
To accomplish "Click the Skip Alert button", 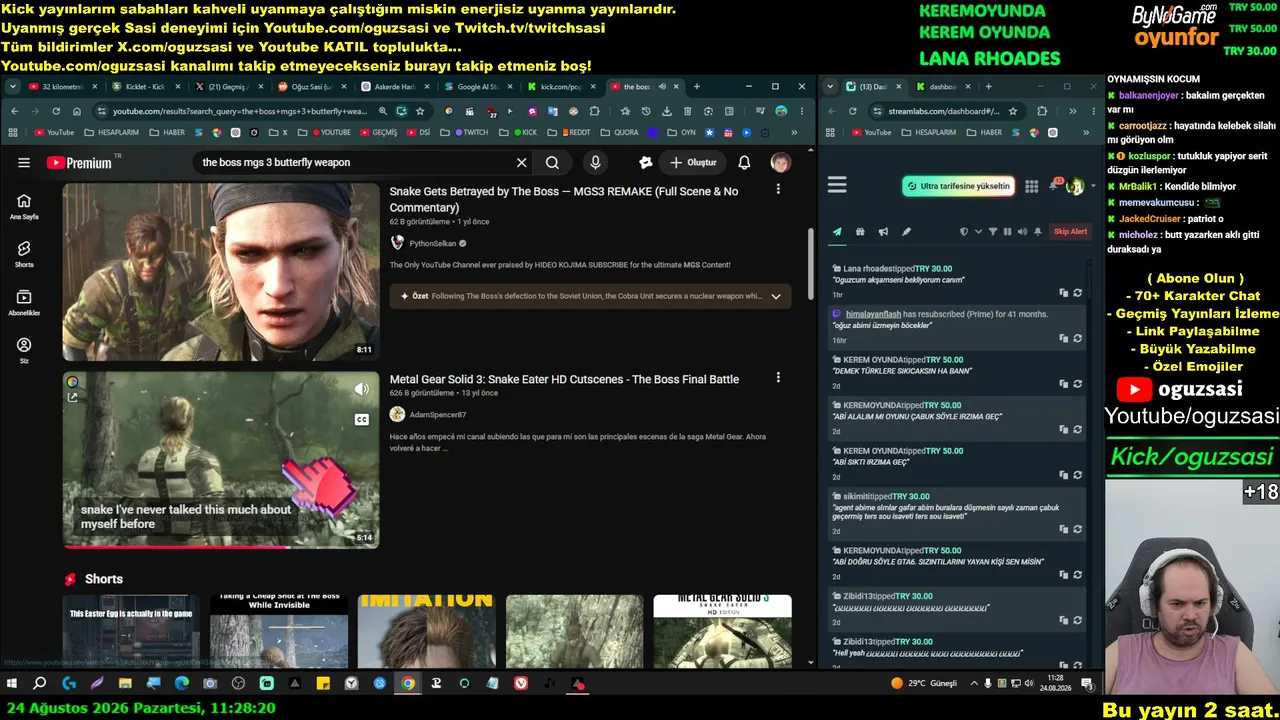I will tap(1070, 232).
